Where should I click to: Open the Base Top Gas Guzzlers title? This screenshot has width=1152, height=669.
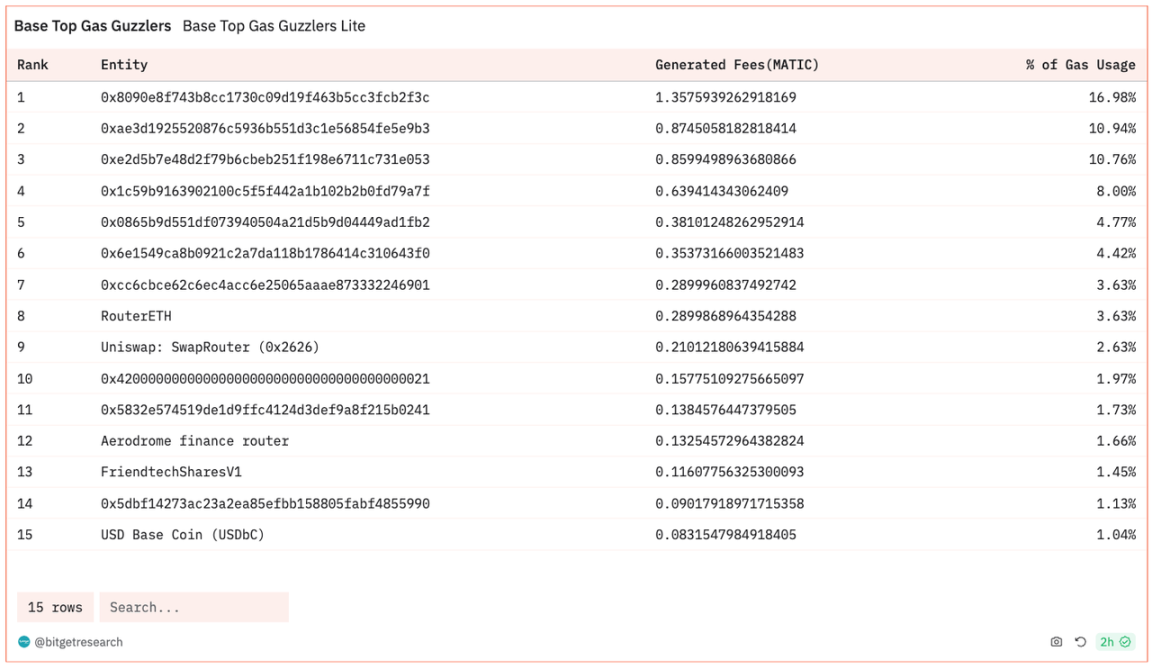point(92,26)
